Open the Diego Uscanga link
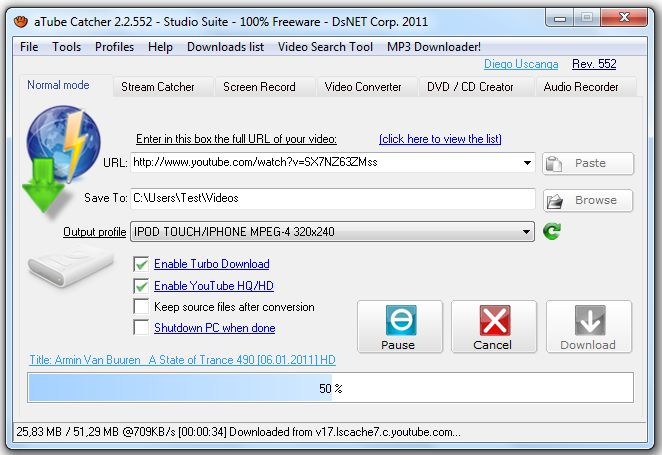This screenshot has height=455, width=662. 521,64
